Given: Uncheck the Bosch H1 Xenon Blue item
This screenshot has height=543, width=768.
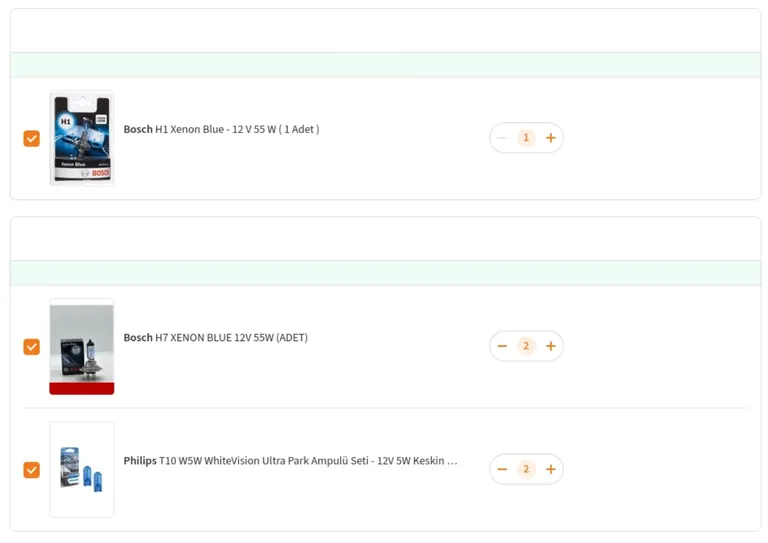Looking at the screenshot, I should point(32,139).
